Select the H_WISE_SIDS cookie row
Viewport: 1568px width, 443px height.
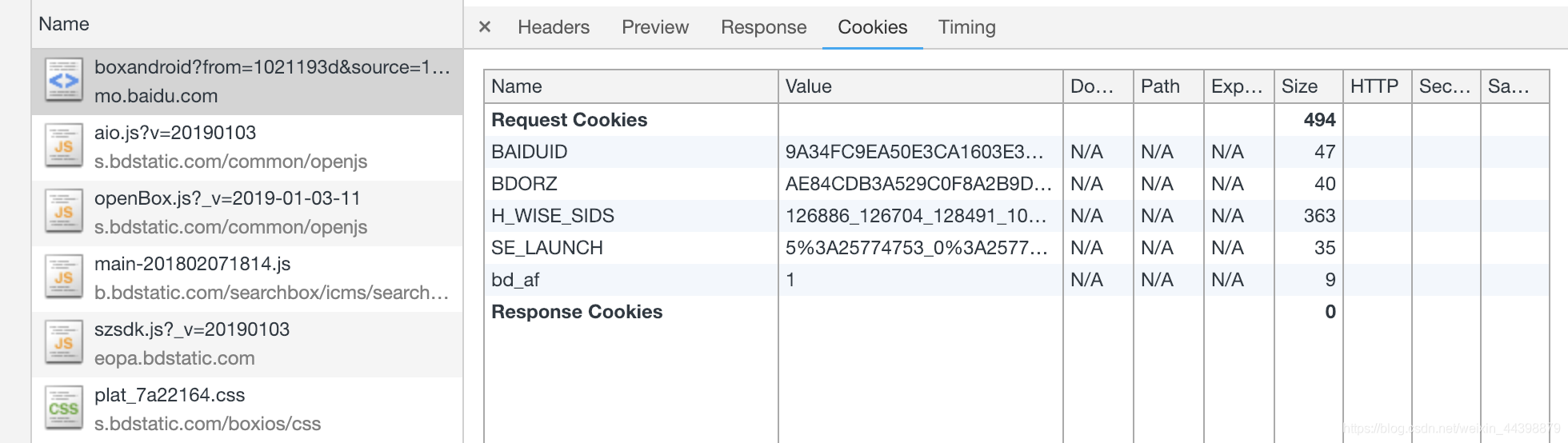point(1017,216)
